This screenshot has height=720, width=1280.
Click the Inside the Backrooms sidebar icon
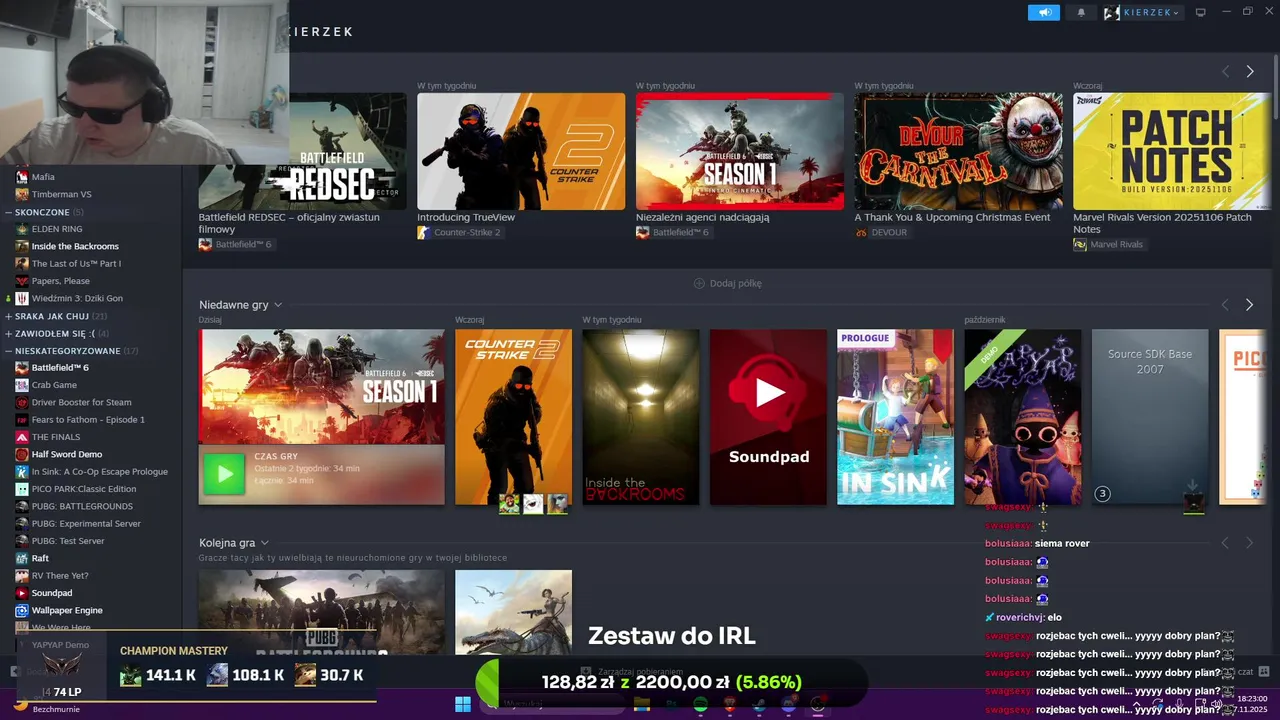pyautogui.click(x=22, y=246)
